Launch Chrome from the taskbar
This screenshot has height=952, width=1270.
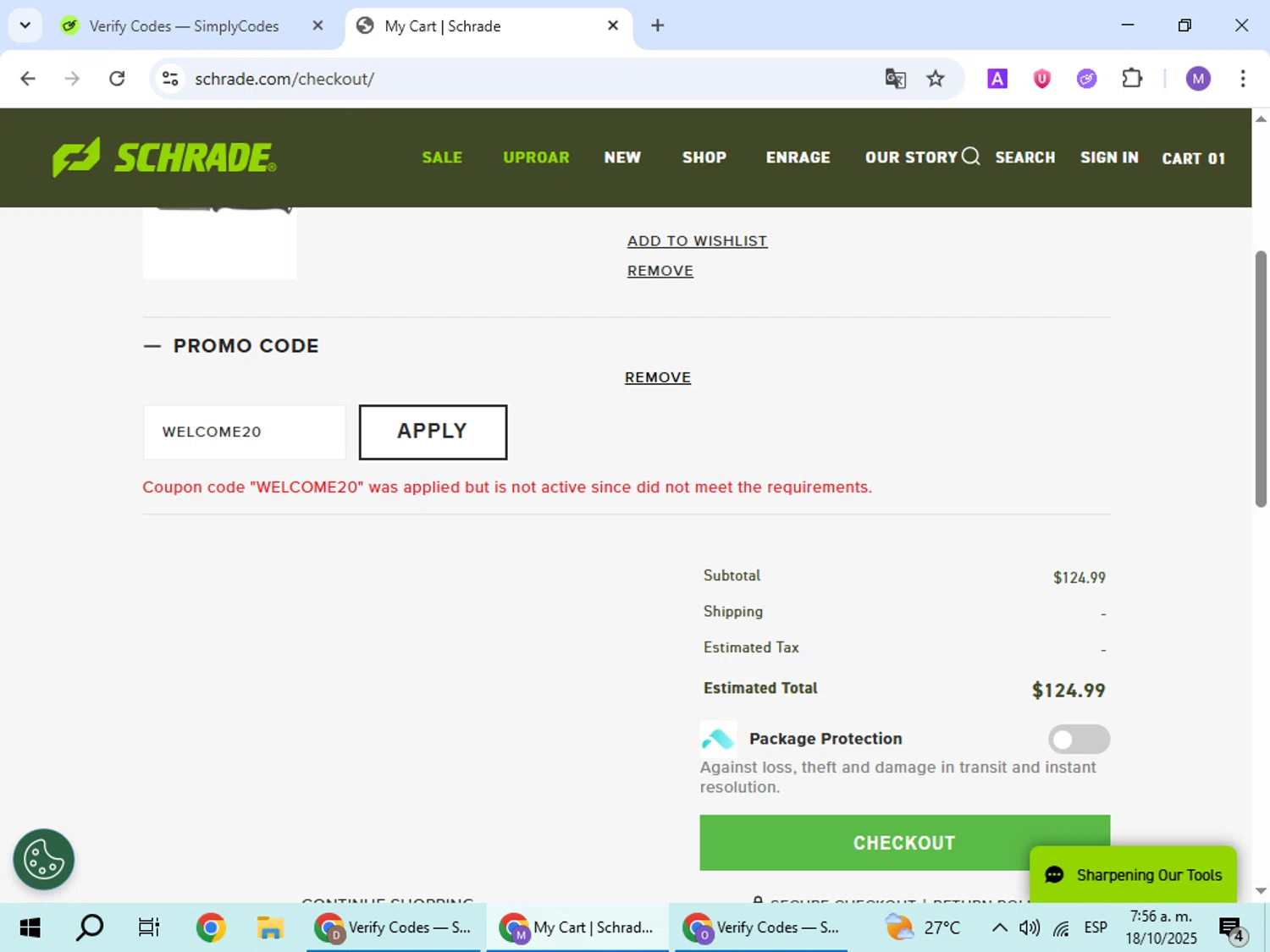(x=211, y=927)
